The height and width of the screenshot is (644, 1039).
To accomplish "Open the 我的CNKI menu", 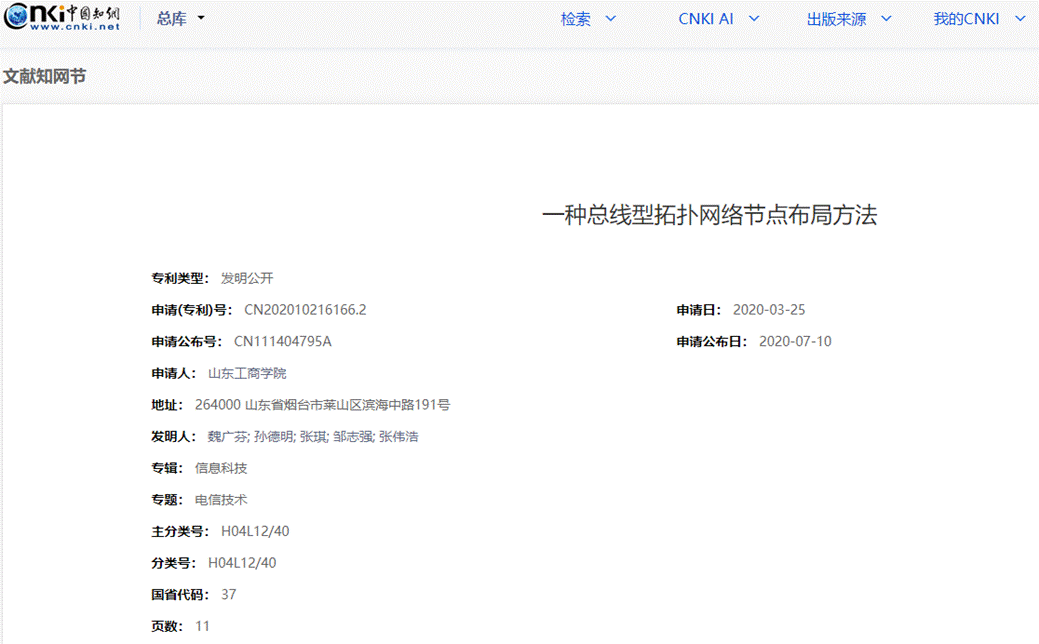I will coord(978,19).
